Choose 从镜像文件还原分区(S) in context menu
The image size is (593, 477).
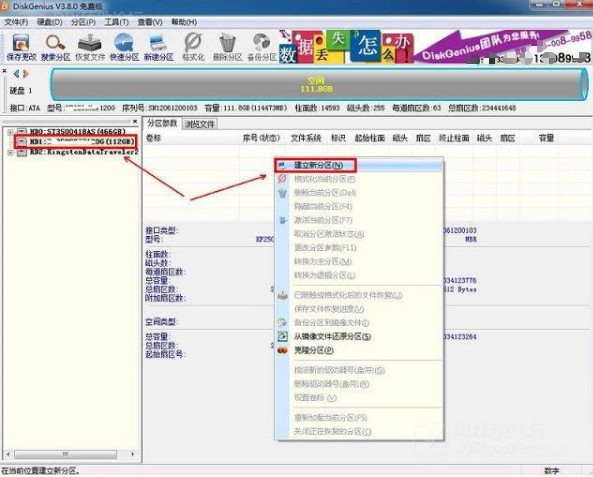tap(359, 336)
